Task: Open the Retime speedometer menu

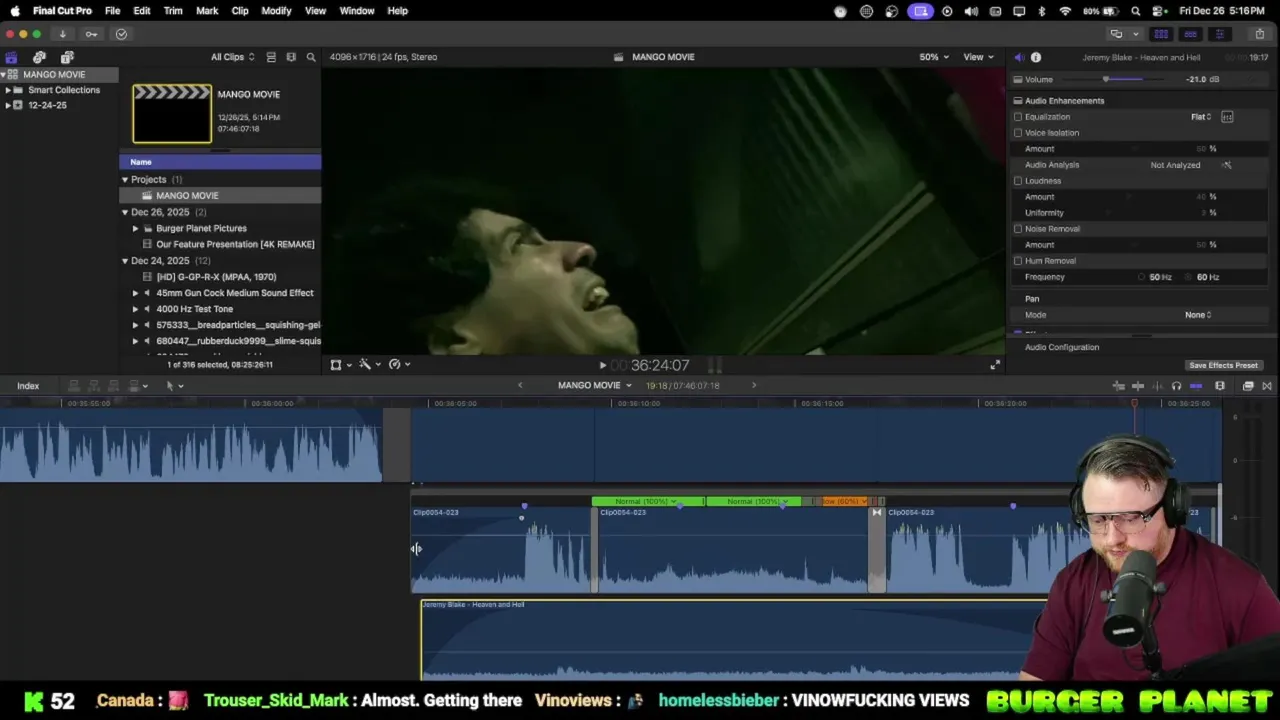Action: (399, 365)
